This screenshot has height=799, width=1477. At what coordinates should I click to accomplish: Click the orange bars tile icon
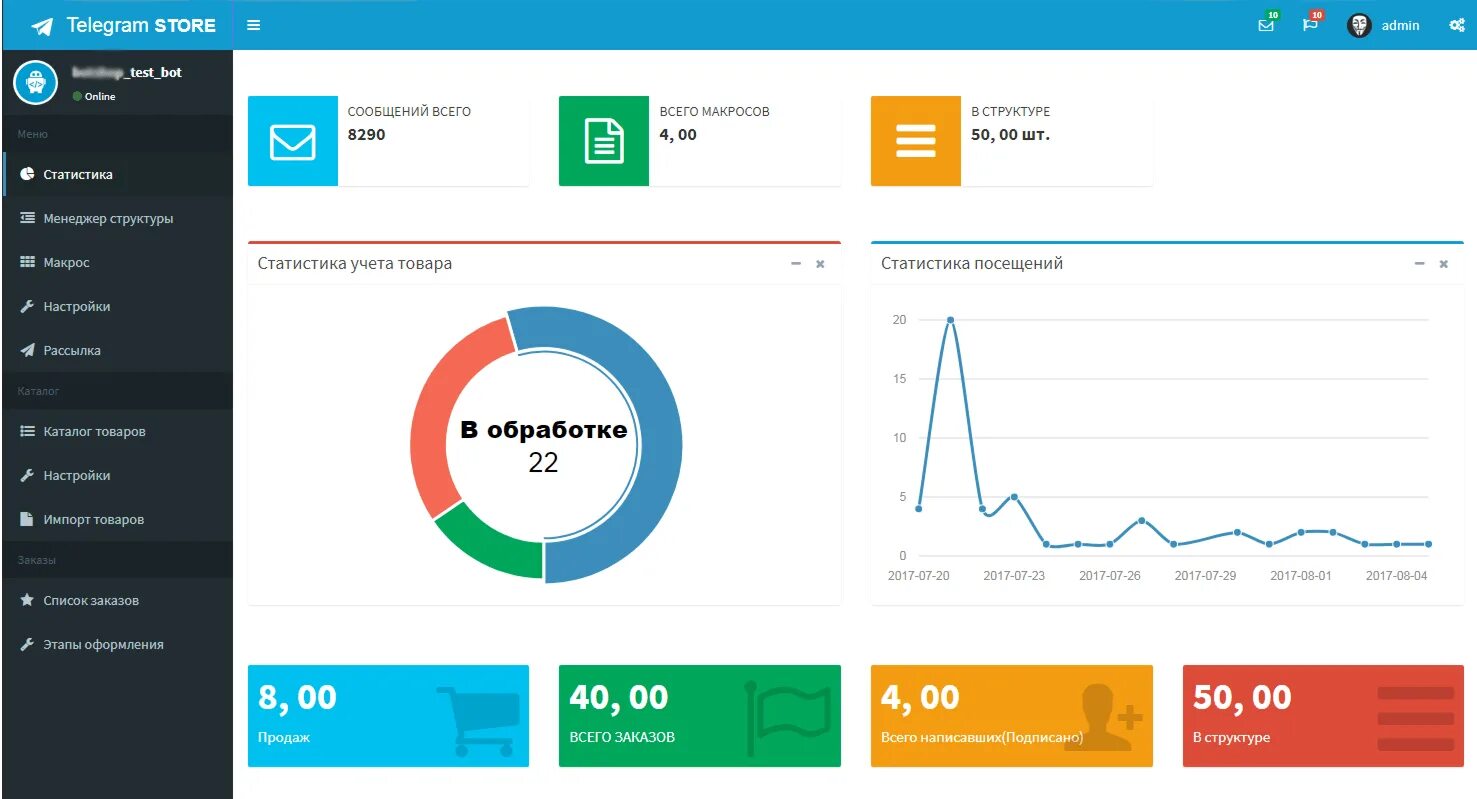click(916, 141)
